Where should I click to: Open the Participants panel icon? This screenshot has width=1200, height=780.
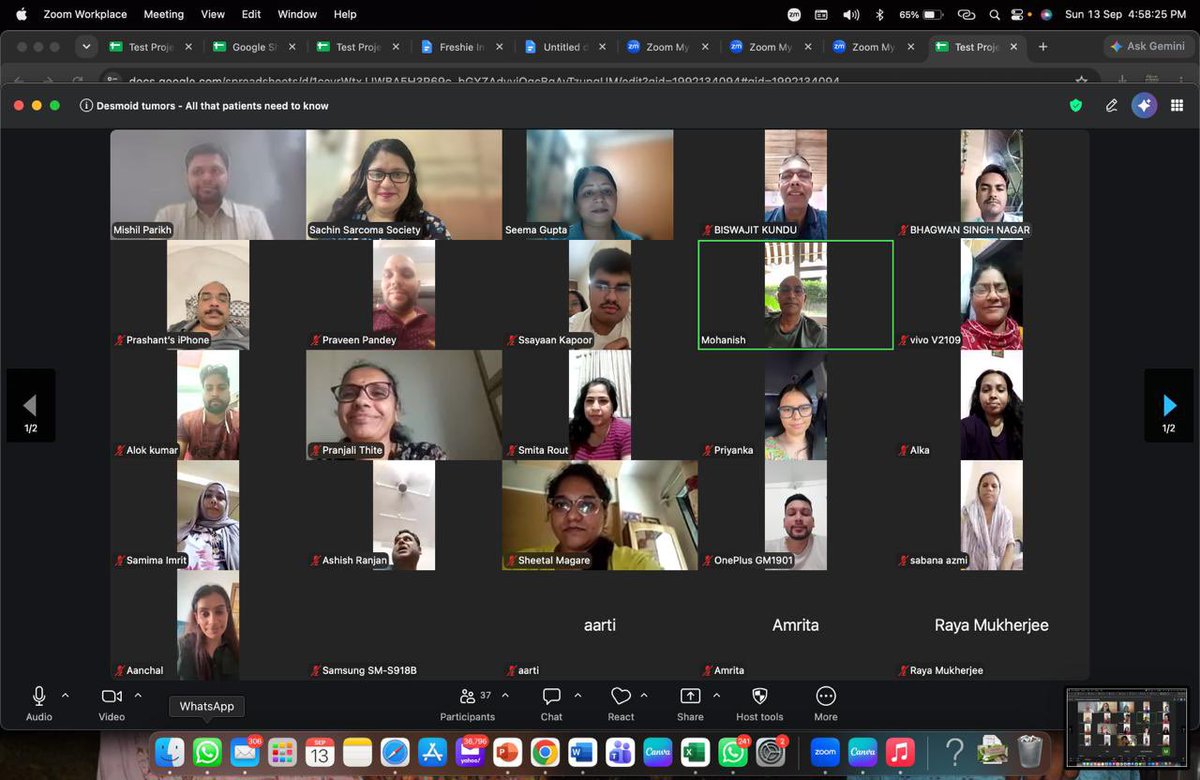point(468,696)
